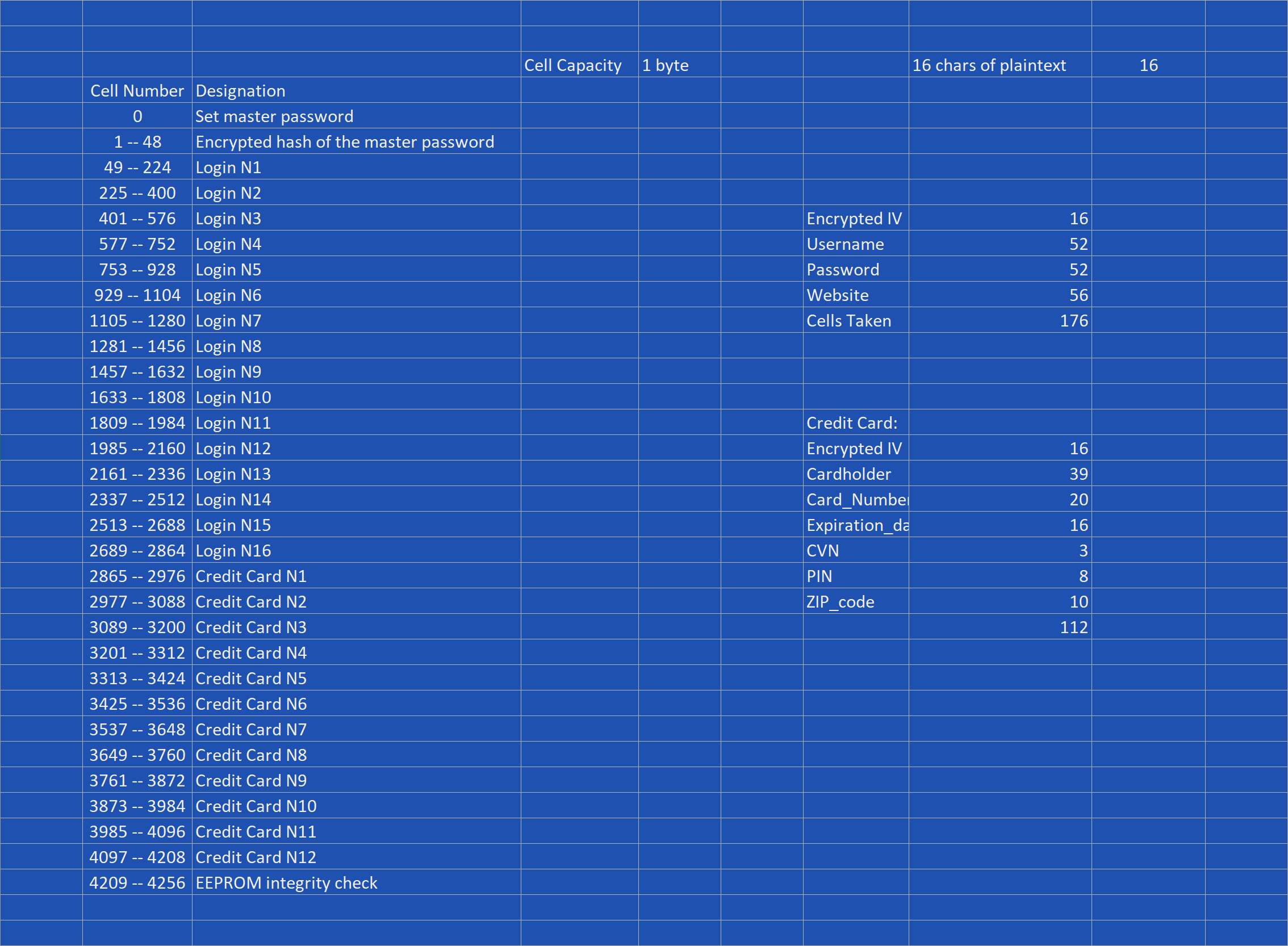Screen dimensions: 1288x946
Task: Select the 'Set master password' cell
Action: coord(356,116)
